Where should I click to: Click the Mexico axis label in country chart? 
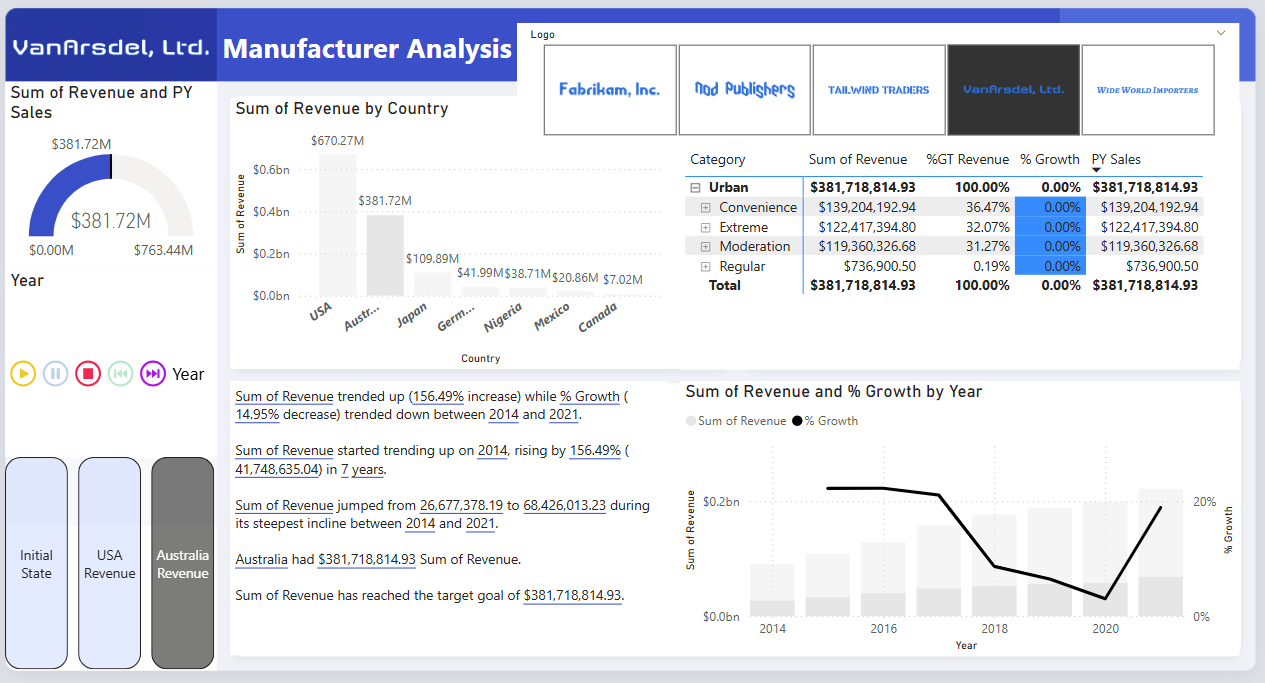552,318
